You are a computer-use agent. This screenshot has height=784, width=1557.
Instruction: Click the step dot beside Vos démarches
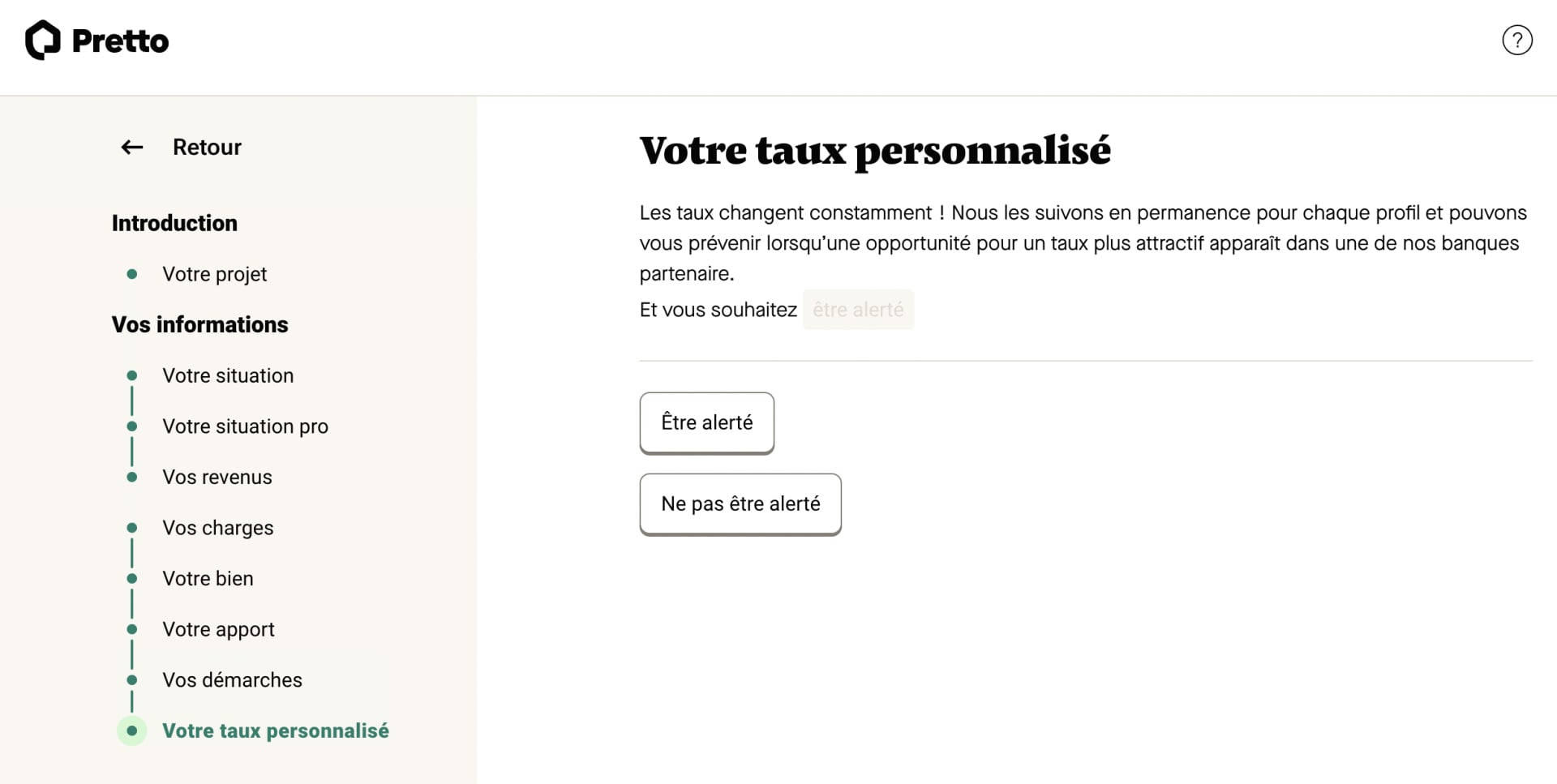click(x=132, y=680)
